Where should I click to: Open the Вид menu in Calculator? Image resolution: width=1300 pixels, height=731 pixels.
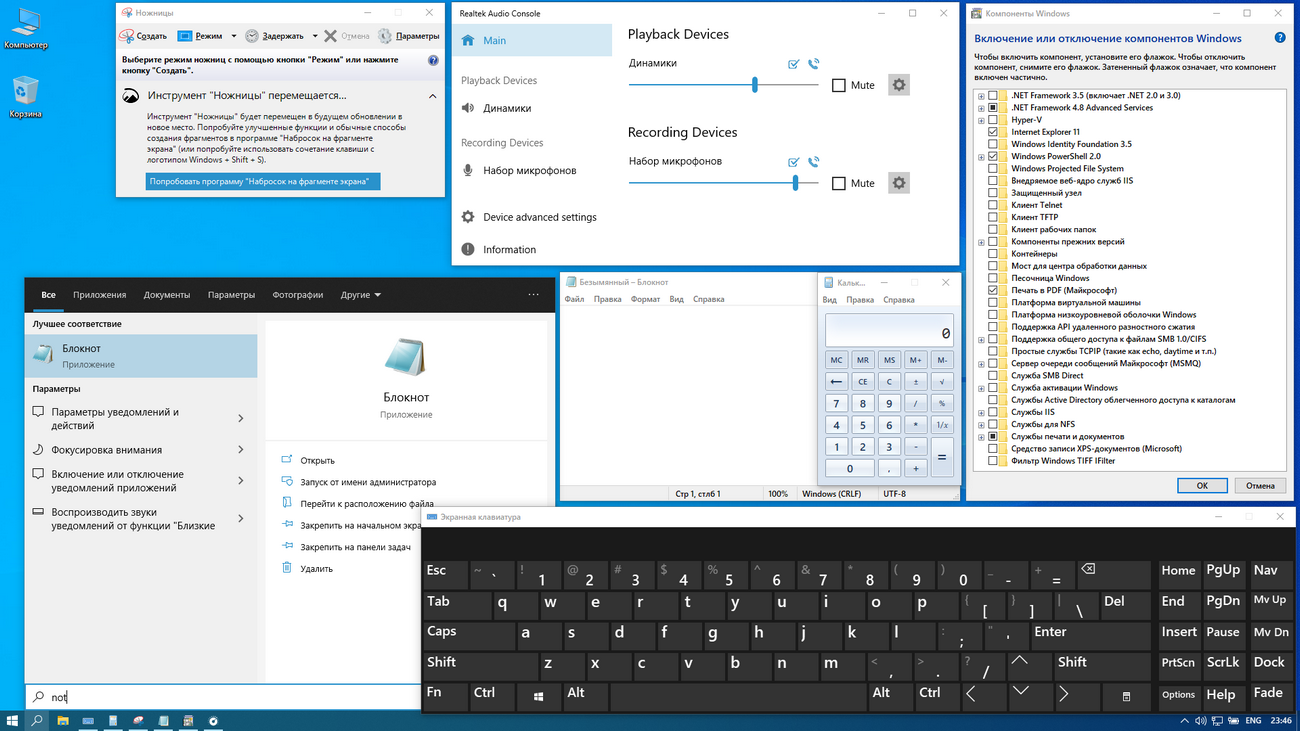[829, 299]
